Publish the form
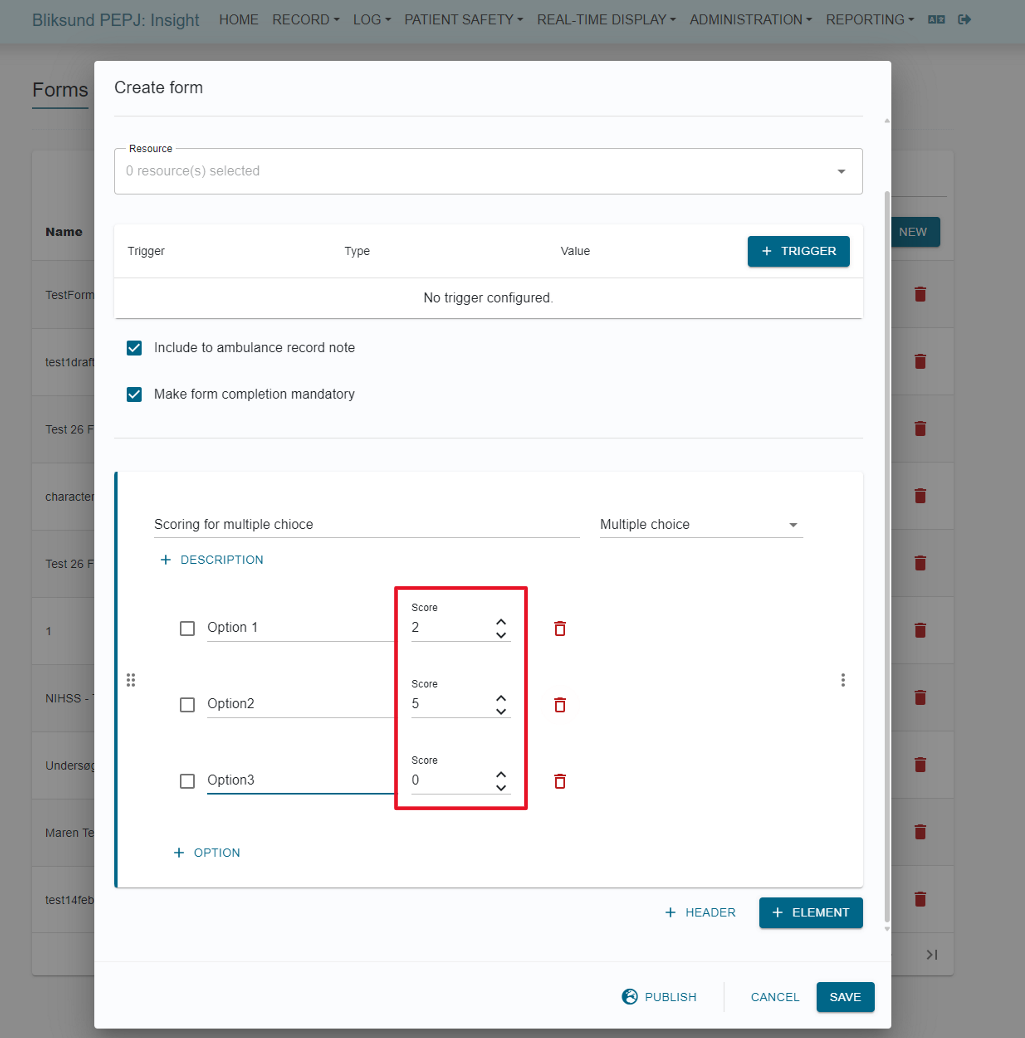This screenshot has width=1025, height=1038. (x=659, y=997)
